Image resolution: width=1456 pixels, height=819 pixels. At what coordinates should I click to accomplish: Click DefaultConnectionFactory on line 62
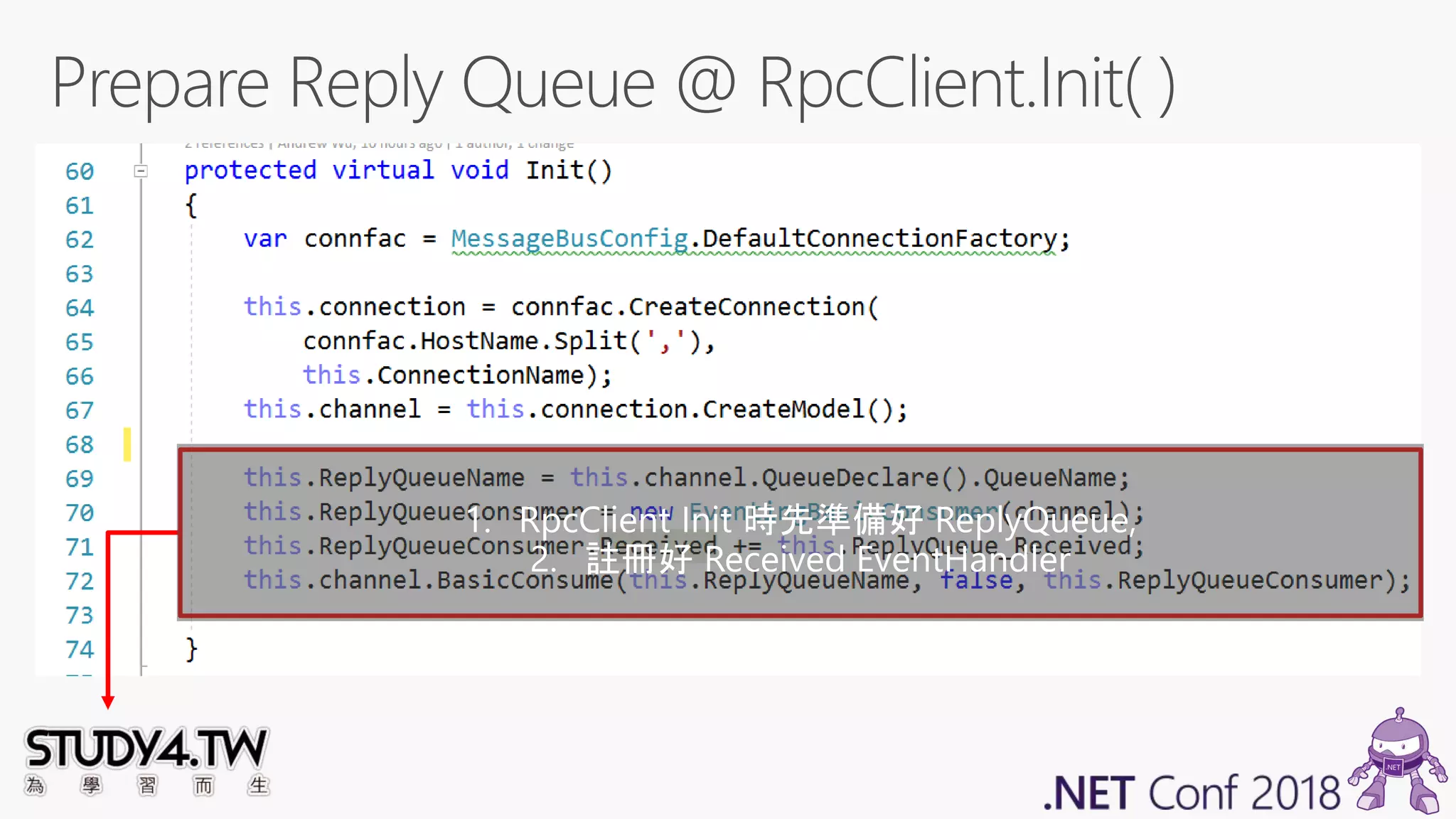pos(879,239)
